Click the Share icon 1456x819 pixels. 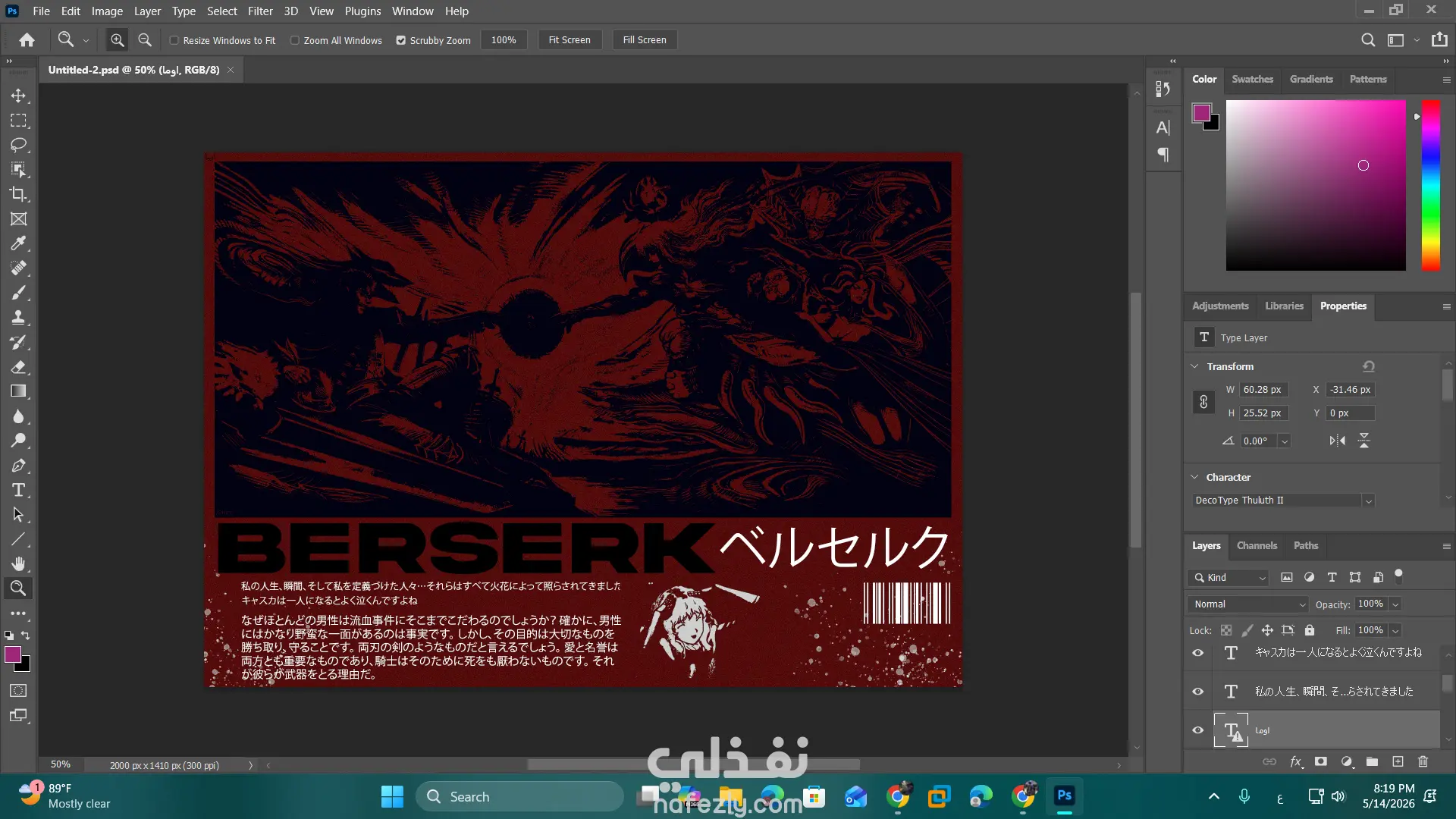click(1439, 40)
